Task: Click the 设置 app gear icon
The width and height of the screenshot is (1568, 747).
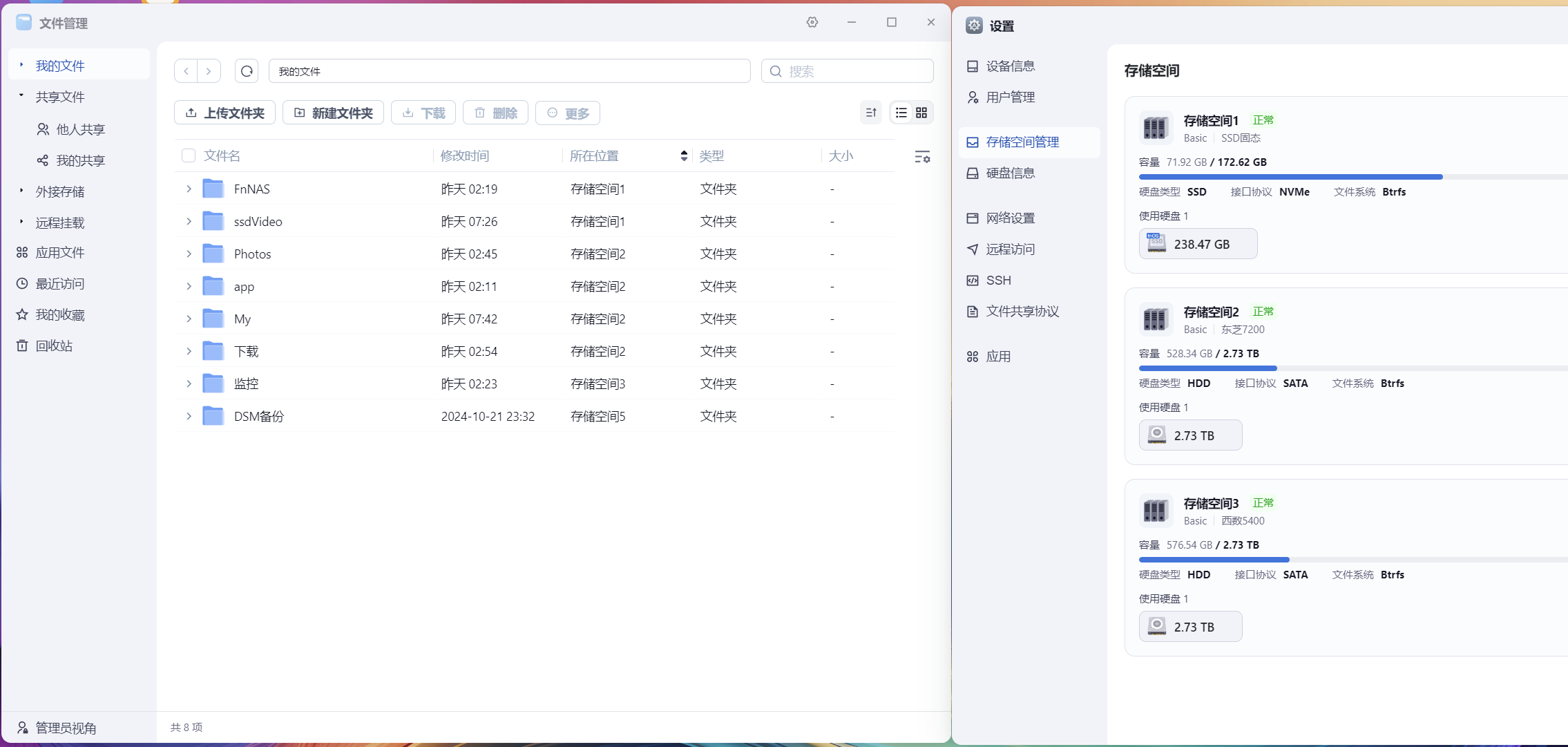Action: [x=974, y=26]
